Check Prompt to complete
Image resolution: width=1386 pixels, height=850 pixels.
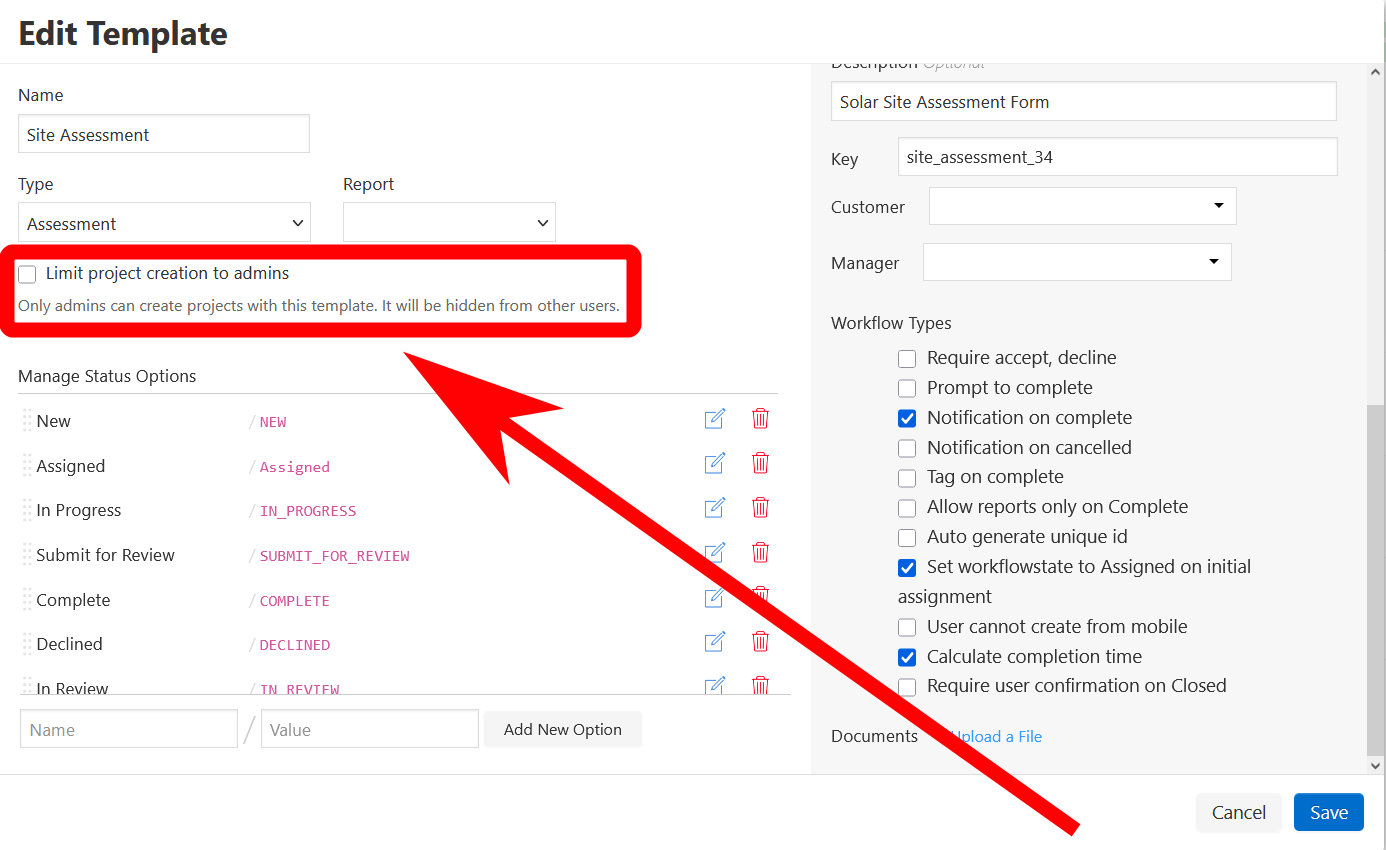907,388
